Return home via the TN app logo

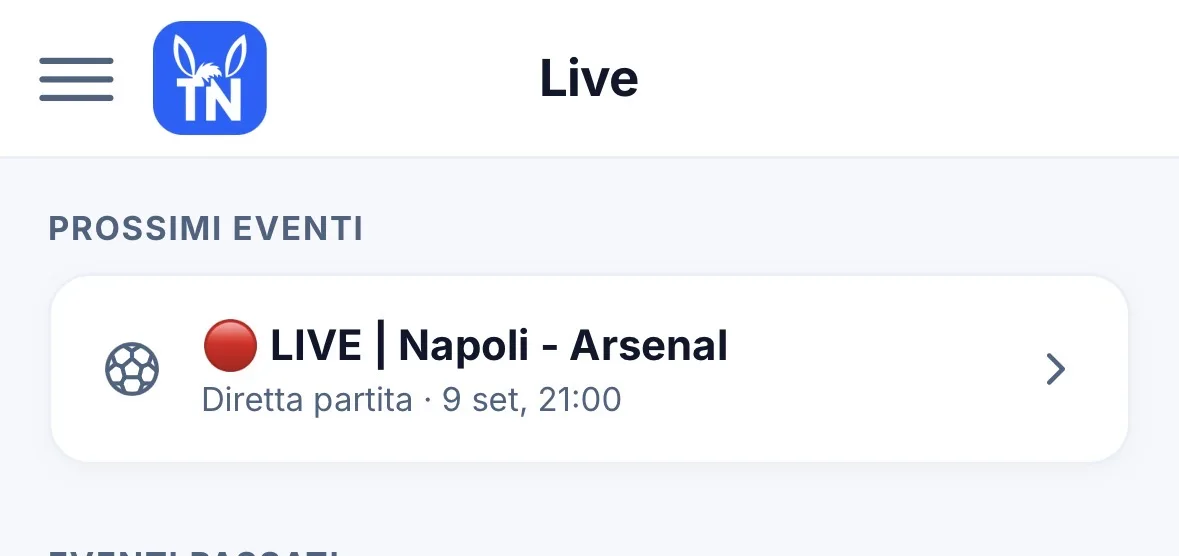point(210,78)
